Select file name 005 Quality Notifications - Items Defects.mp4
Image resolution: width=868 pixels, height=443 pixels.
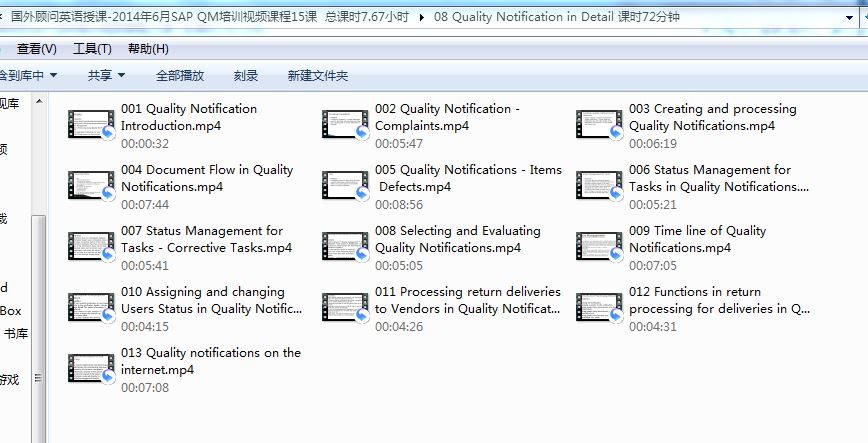[x=468, y=178]
